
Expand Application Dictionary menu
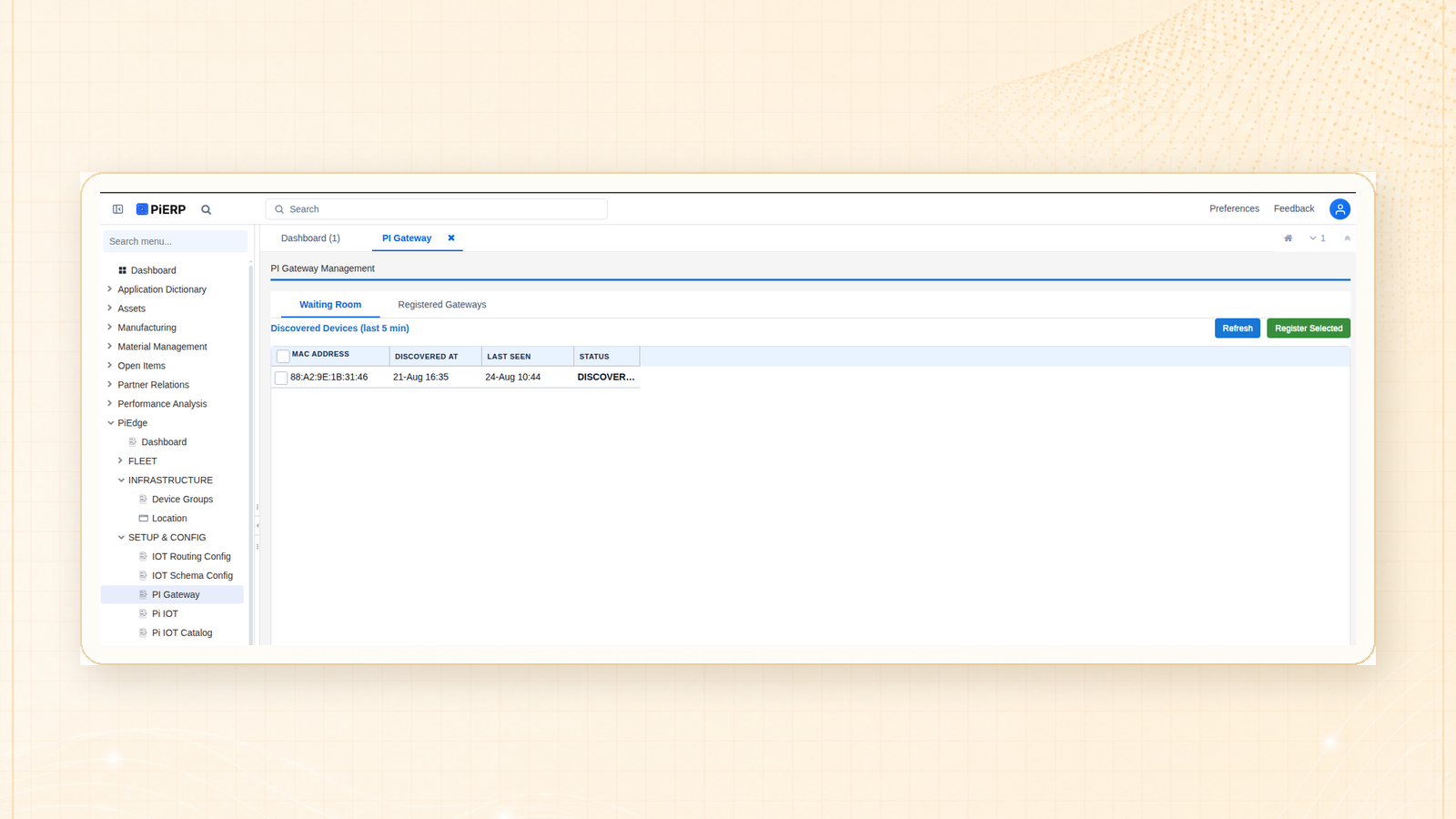pyautogui.click(x=110, y=289)
